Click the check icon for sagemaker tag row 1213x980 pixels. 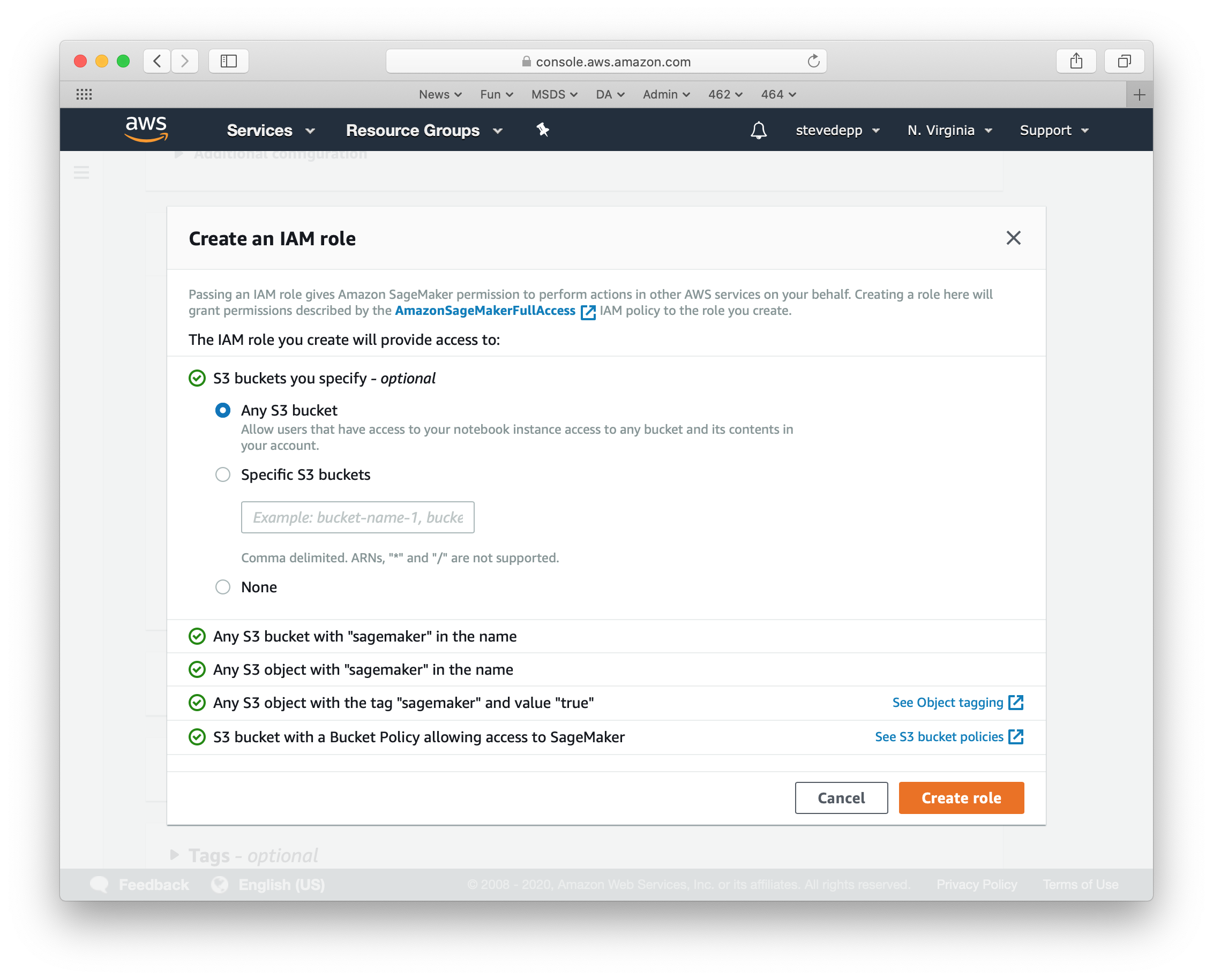coord(197,703)
